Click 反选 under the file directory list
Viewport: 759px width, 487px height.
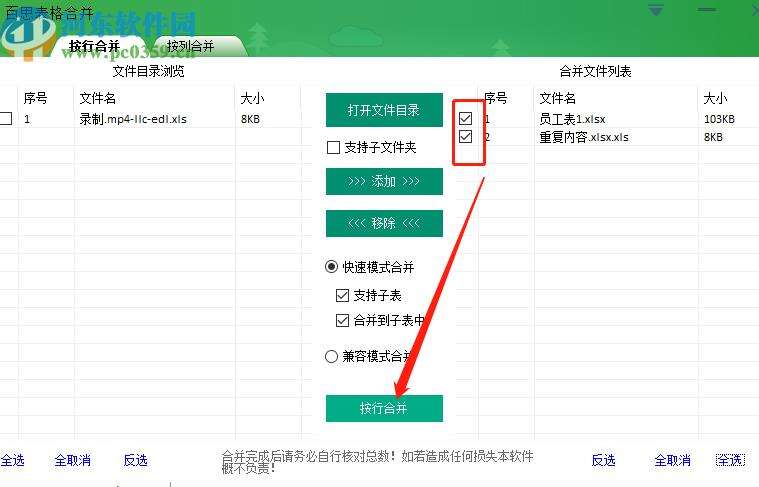pos(136,460)
